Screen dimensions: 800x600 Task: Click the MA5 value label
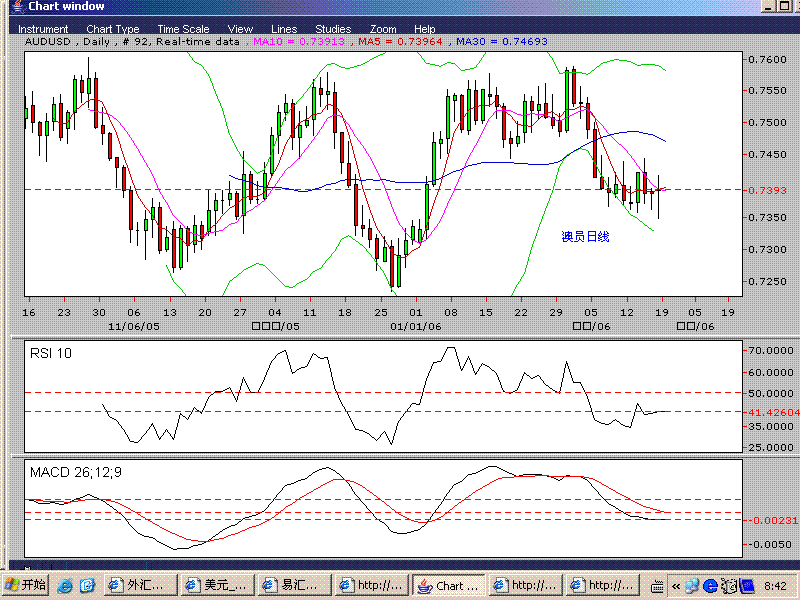400,41
